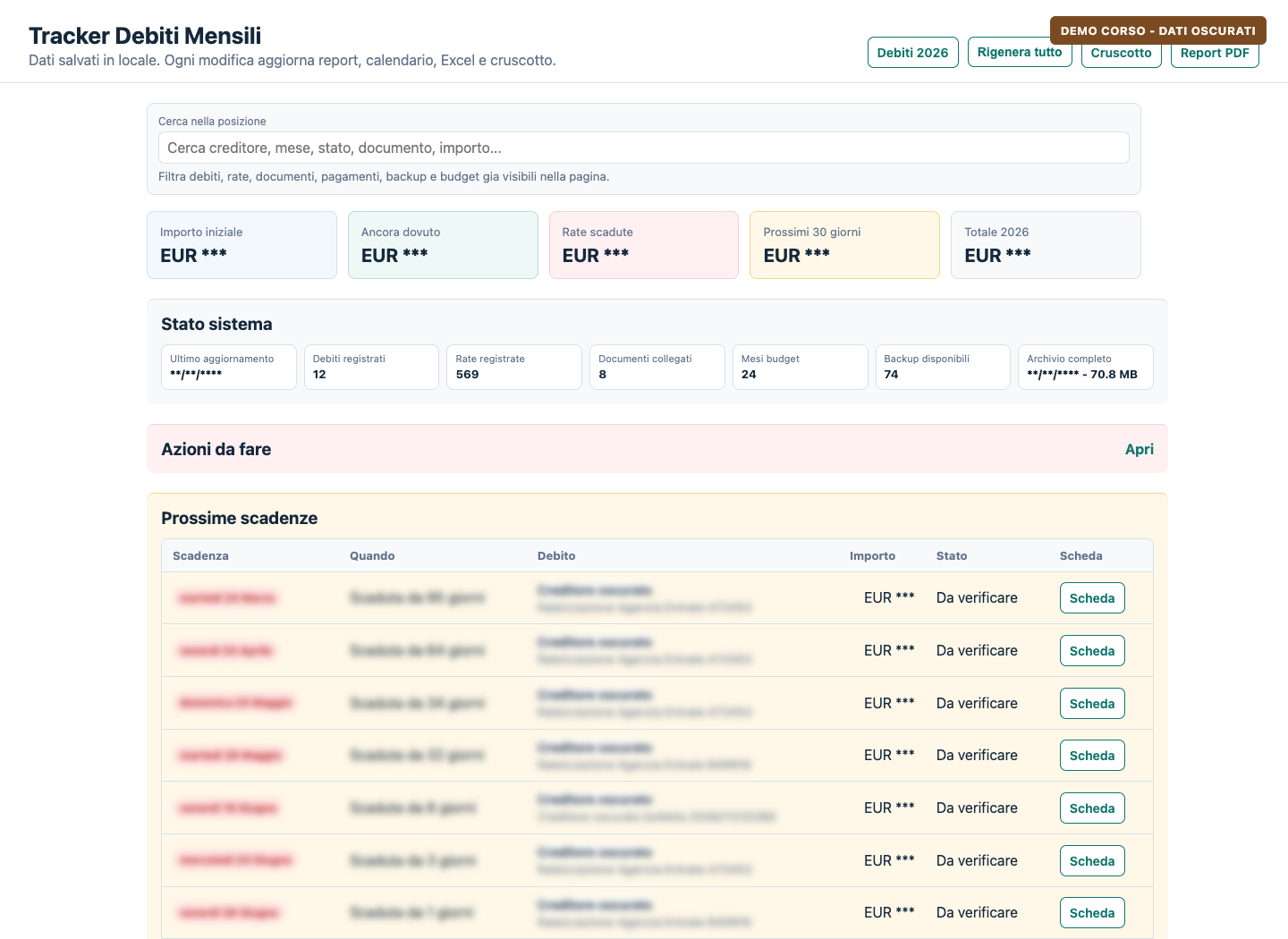Click the Scadenza column header
This screenshot has height=939, width=1288.
200,555
